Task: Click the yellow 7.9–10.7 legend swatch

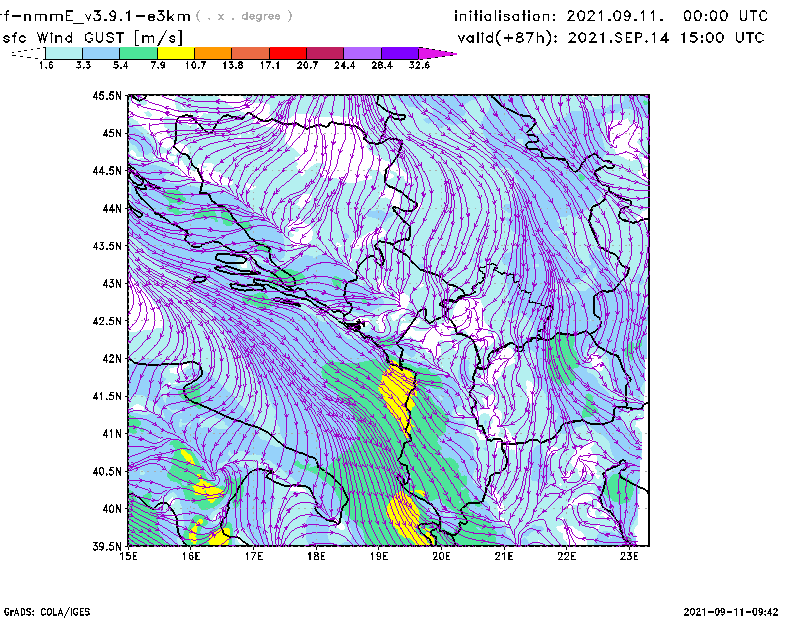Action: (x=176, y=53)
